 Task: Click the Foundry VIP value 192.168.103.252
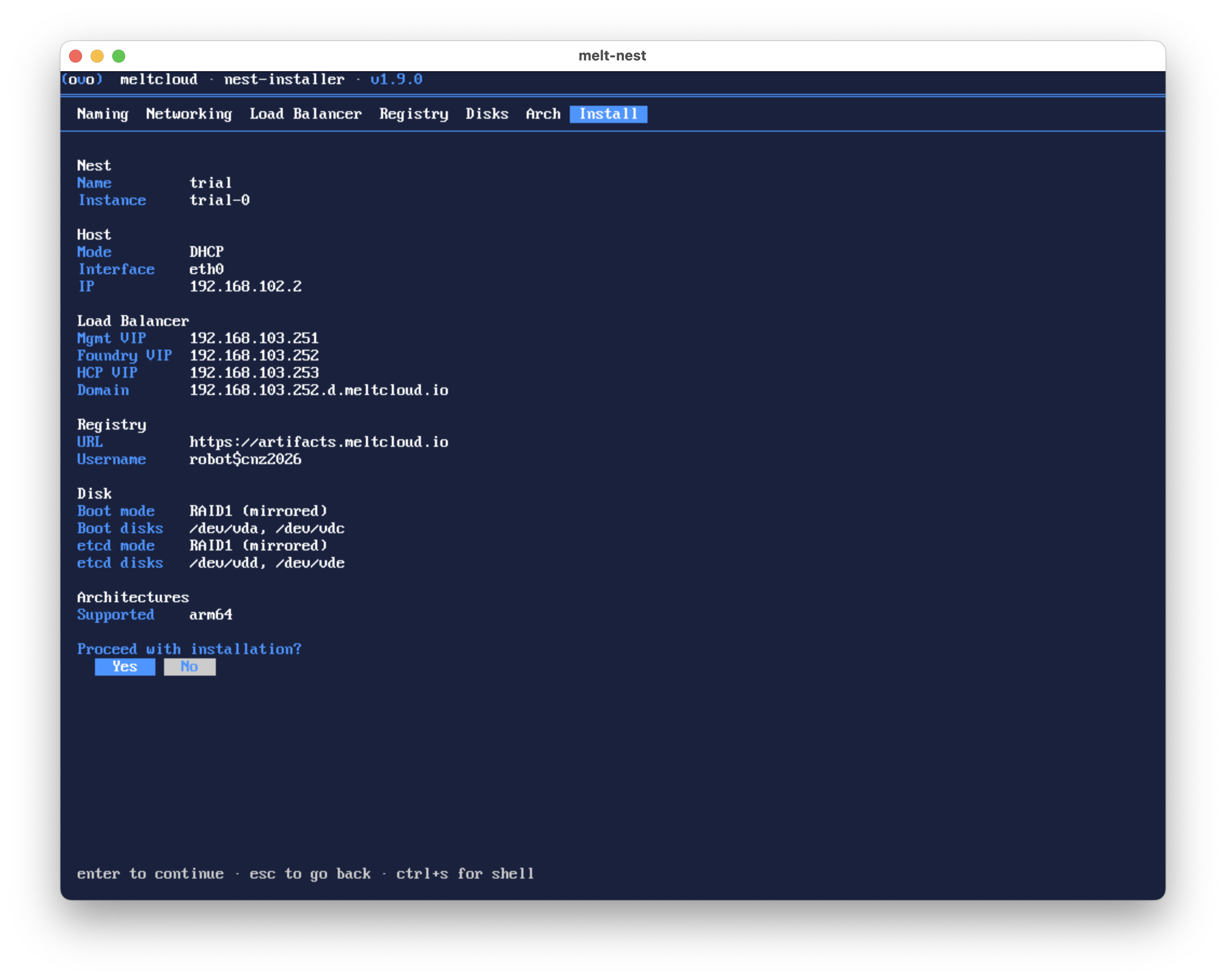pos(254,356)
